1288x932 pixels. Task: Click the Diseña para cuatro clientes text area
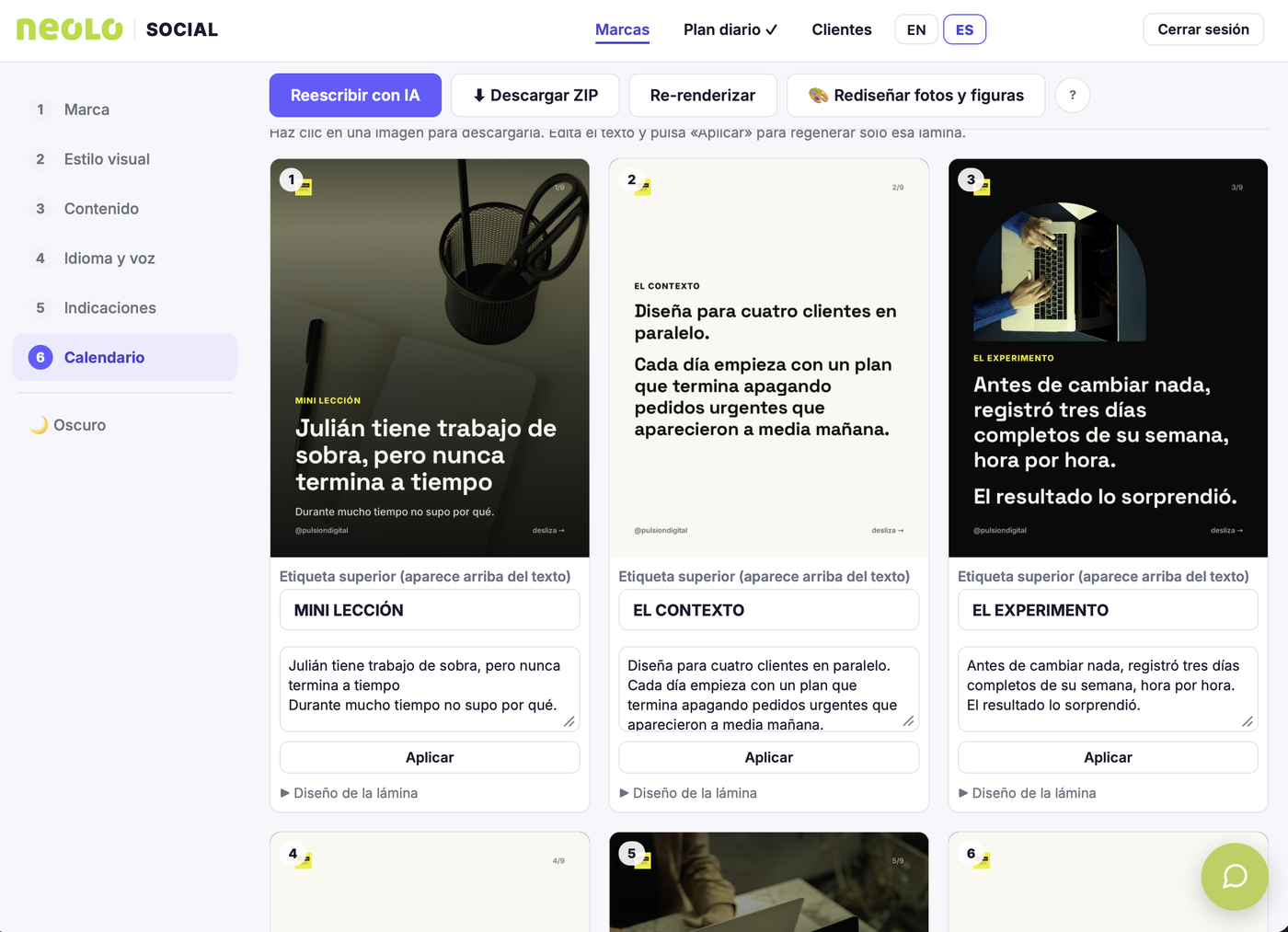pos(769,689)
